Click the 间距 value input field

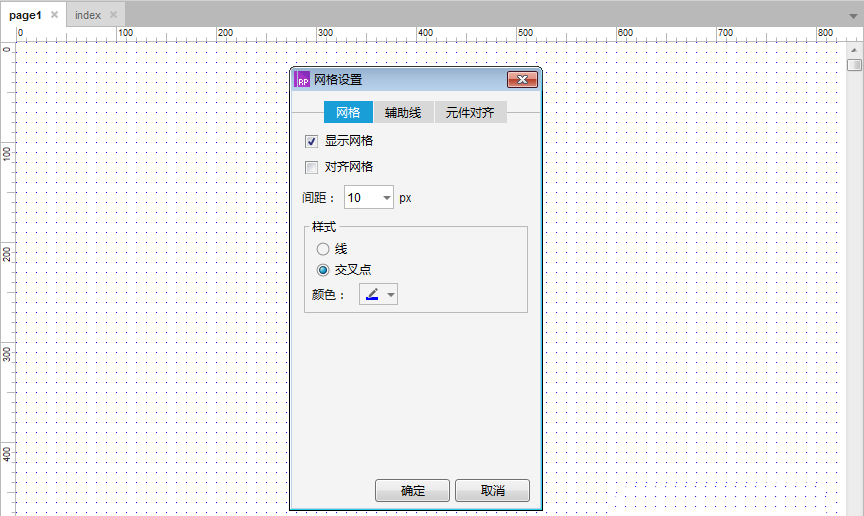(361, 198)
